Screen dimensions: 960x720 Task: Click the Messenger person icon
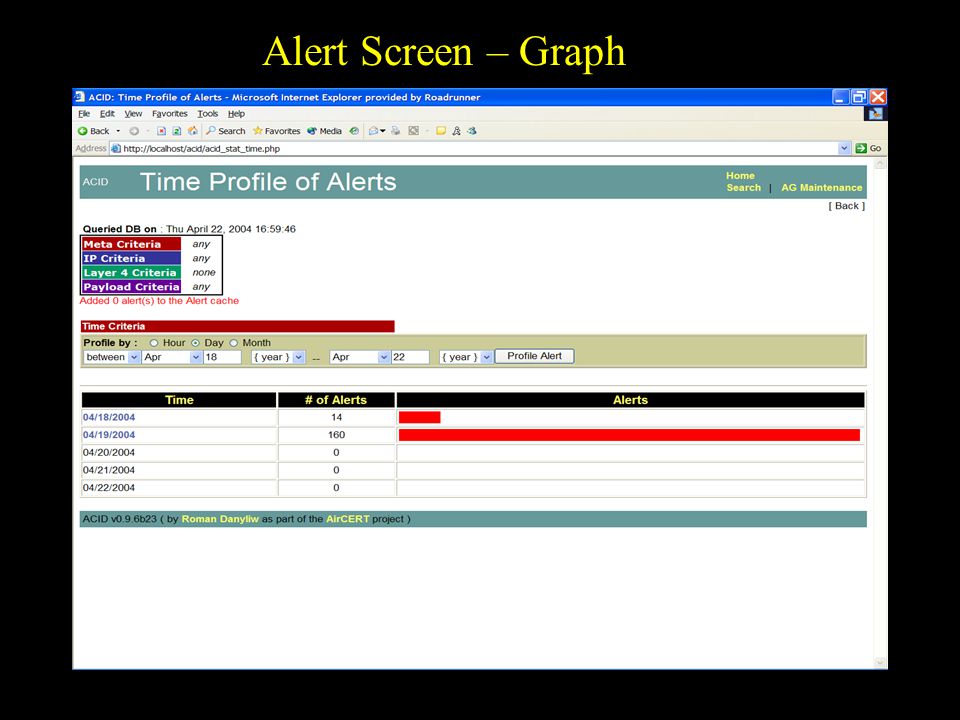(x=456, y=131)
